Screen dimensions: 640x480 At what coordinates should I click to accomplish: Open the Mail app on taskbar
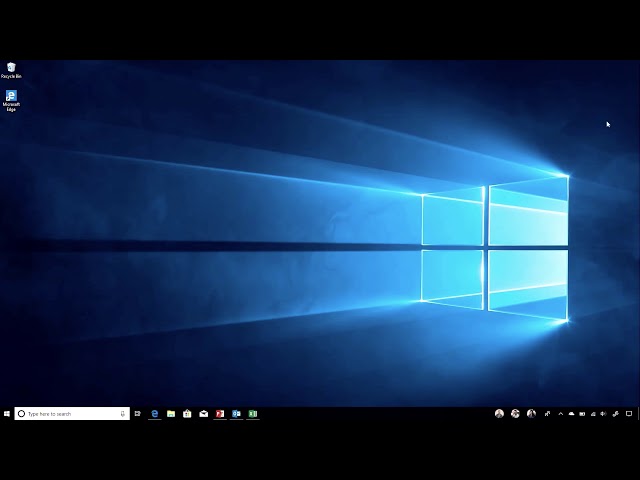coord(203,413)
